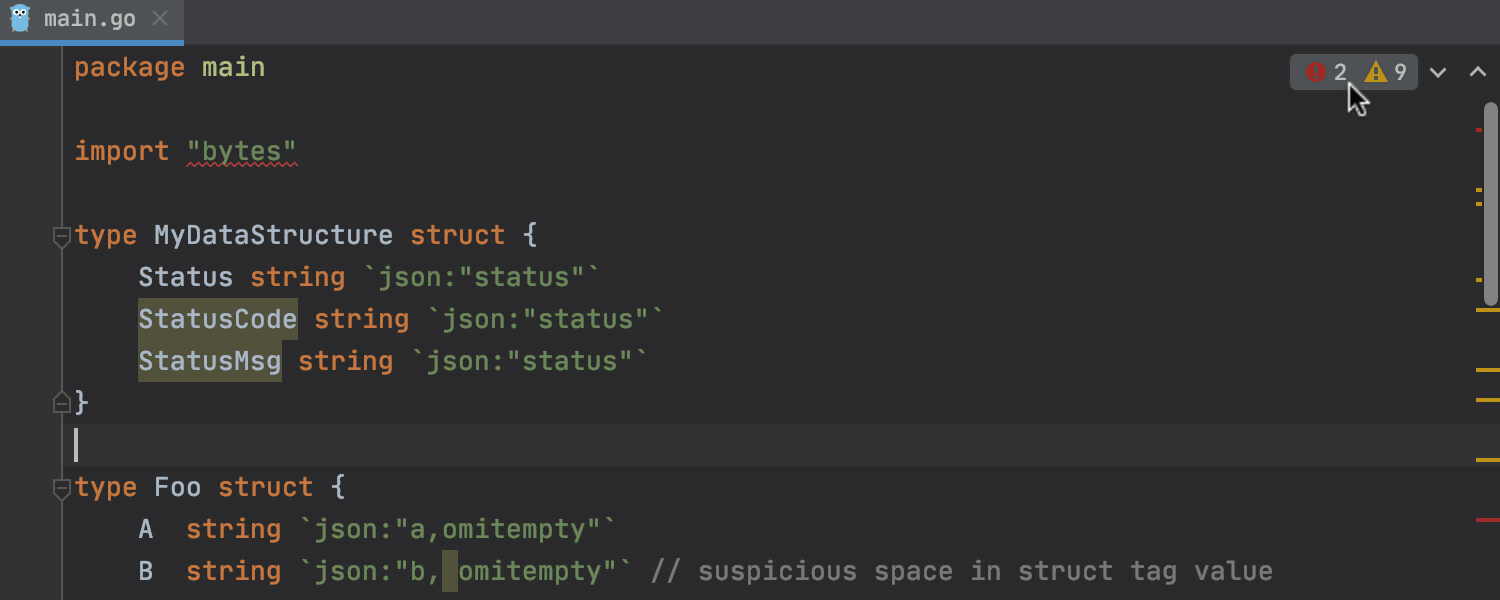Viewport: 1500px width, 600px height.
Task: Click the MyDataStructure type name
Action: (273, 236)
